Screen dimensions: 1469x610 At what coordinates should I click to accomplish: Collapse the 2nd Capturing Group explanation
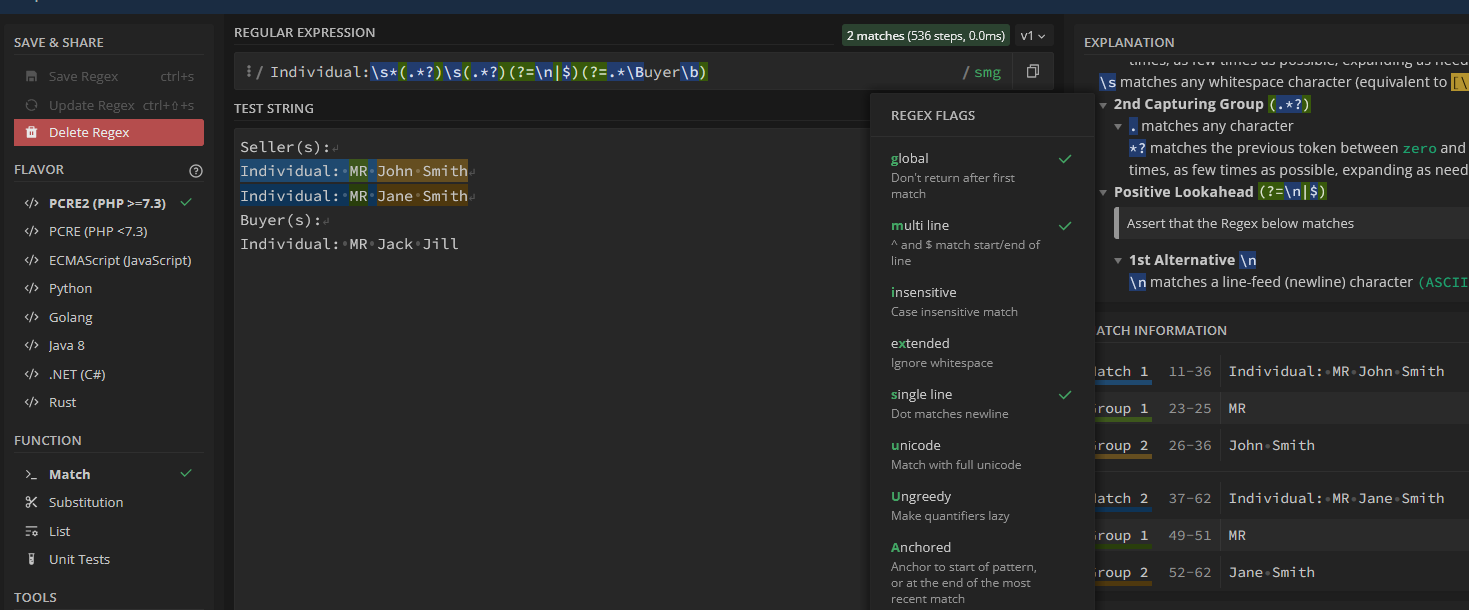click(1103, 104)
